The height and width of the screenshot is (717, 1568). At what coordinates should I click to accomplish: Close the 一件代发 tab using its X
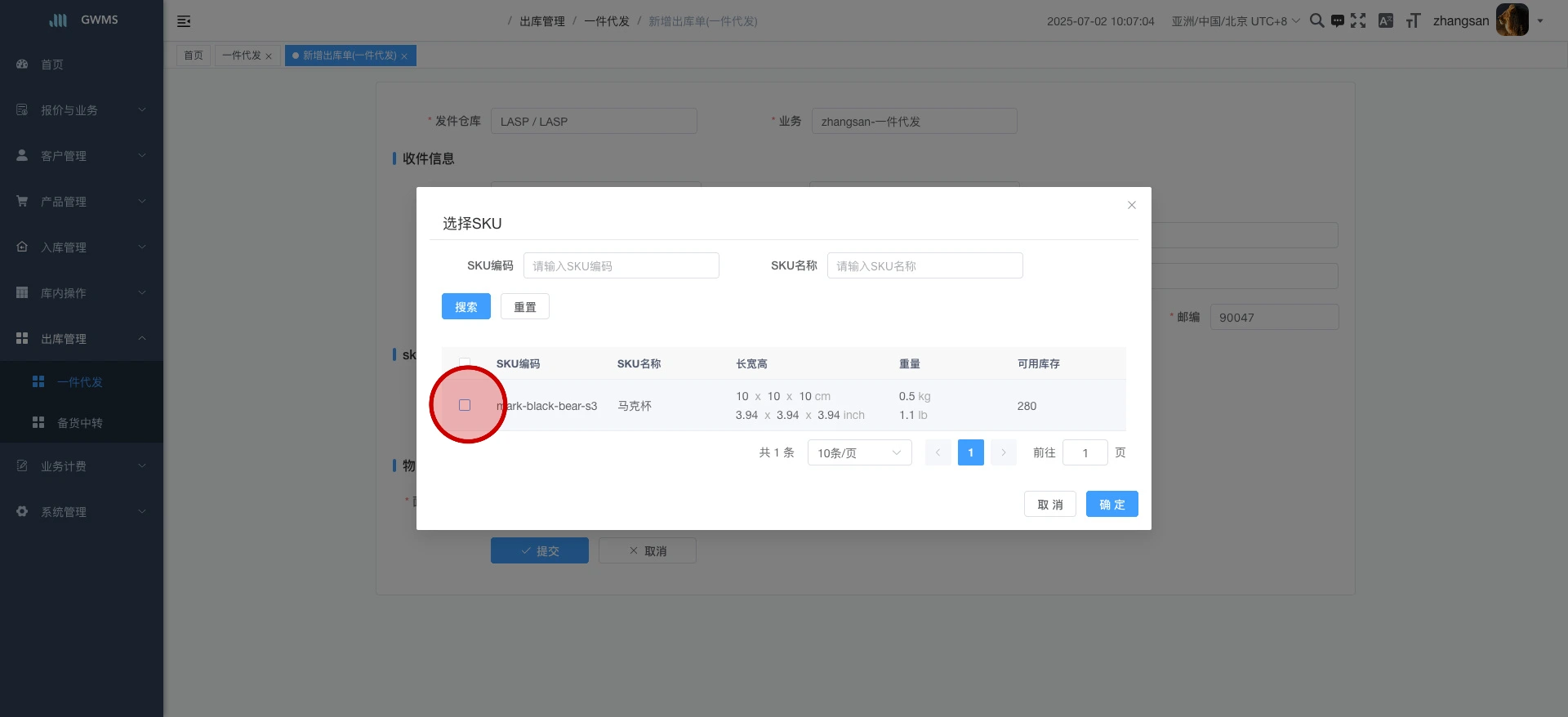pyautogui.click(x=269, y=56)
